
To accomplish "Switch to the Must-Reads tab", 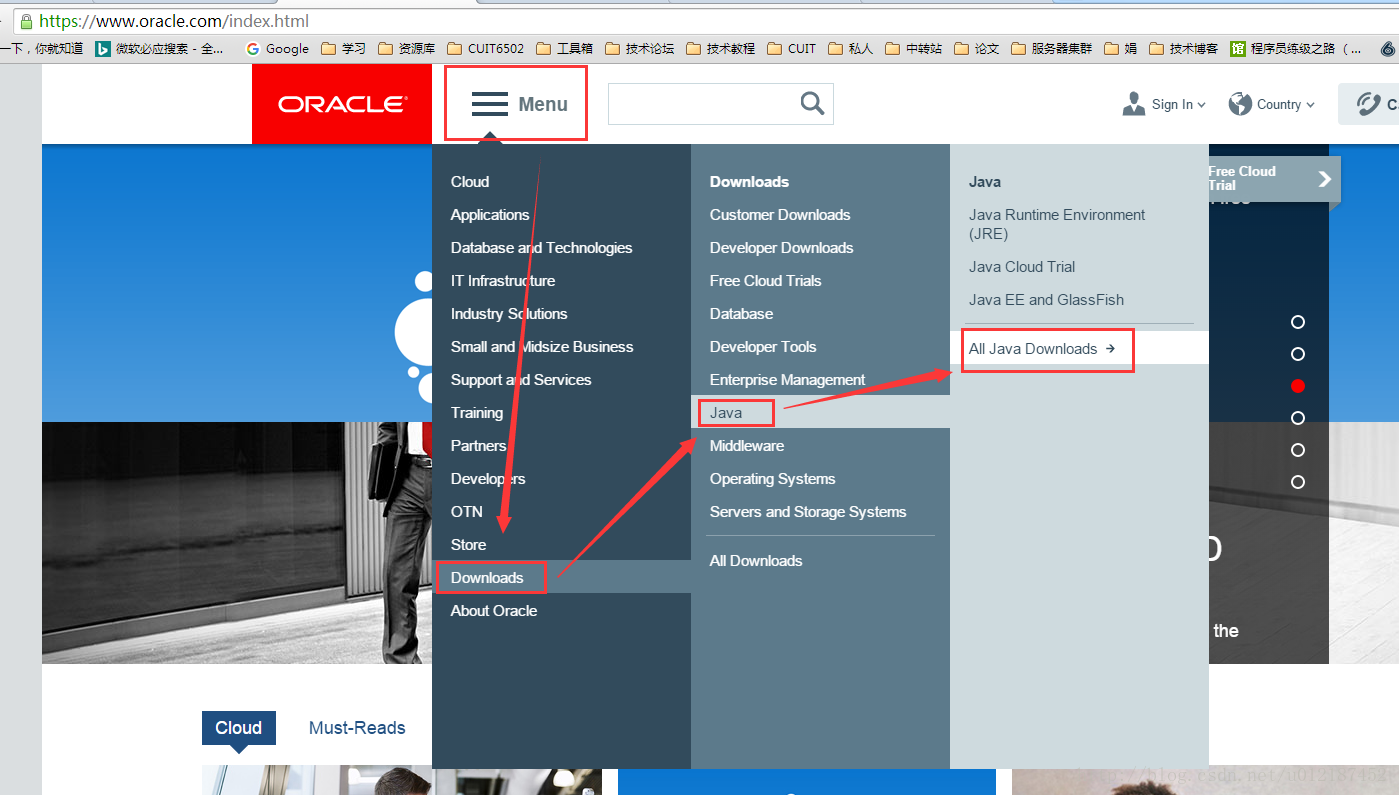I will pyautogui.click(x=357, y=728).
